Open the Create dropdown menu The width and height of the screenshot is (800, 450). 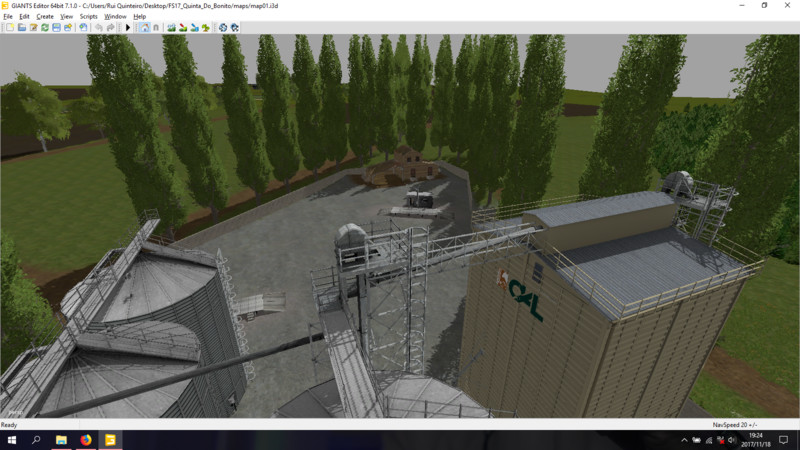pyautogui.click(x=44, y=17)
